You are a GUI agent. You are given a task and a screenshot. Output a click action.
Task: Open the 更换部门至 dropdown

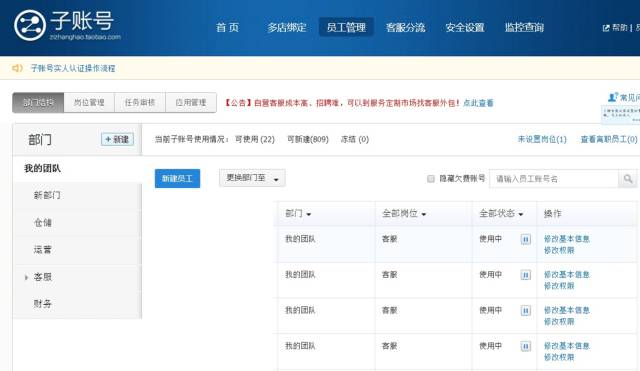coord(252,178)
